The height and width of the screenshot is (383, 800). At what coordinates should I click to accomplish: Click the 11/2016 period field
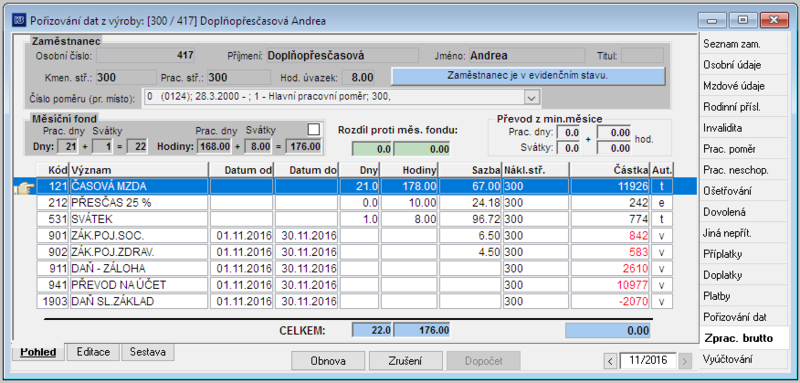pos(648,361)
